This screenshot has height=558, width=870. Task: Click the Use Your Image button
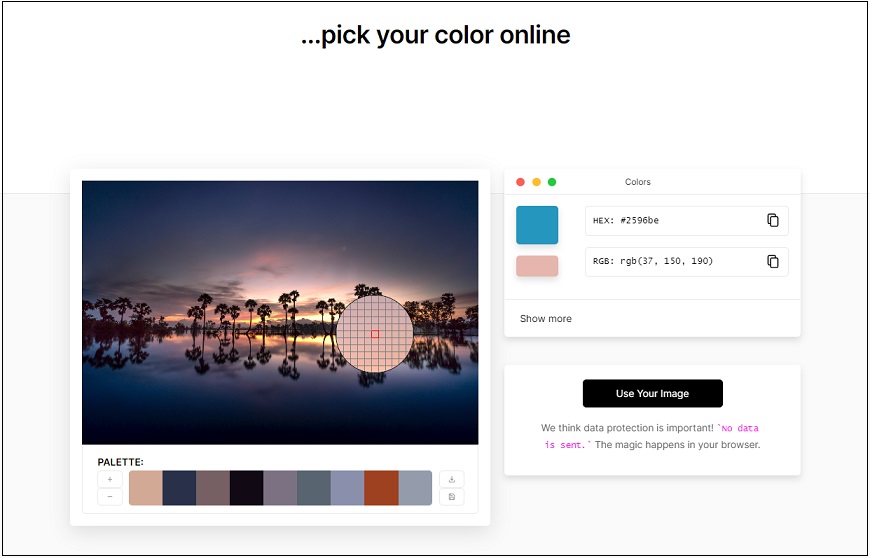652,393
